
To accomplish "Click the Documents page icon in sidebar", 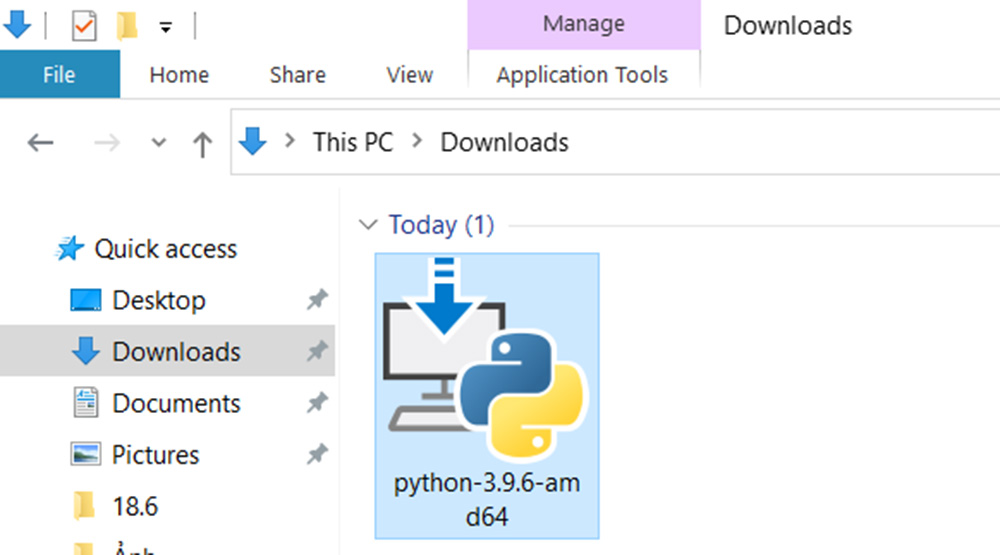I will point(85,403).
